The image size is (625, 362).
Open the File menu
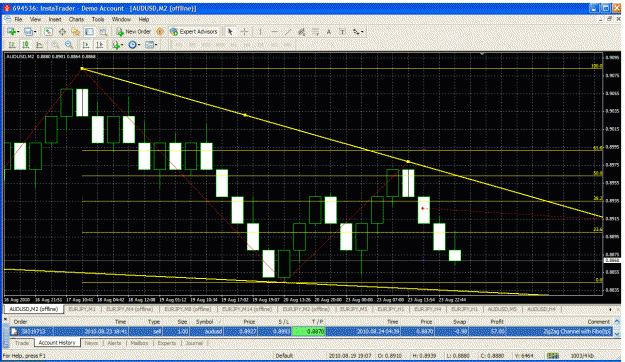click(18, 19)
